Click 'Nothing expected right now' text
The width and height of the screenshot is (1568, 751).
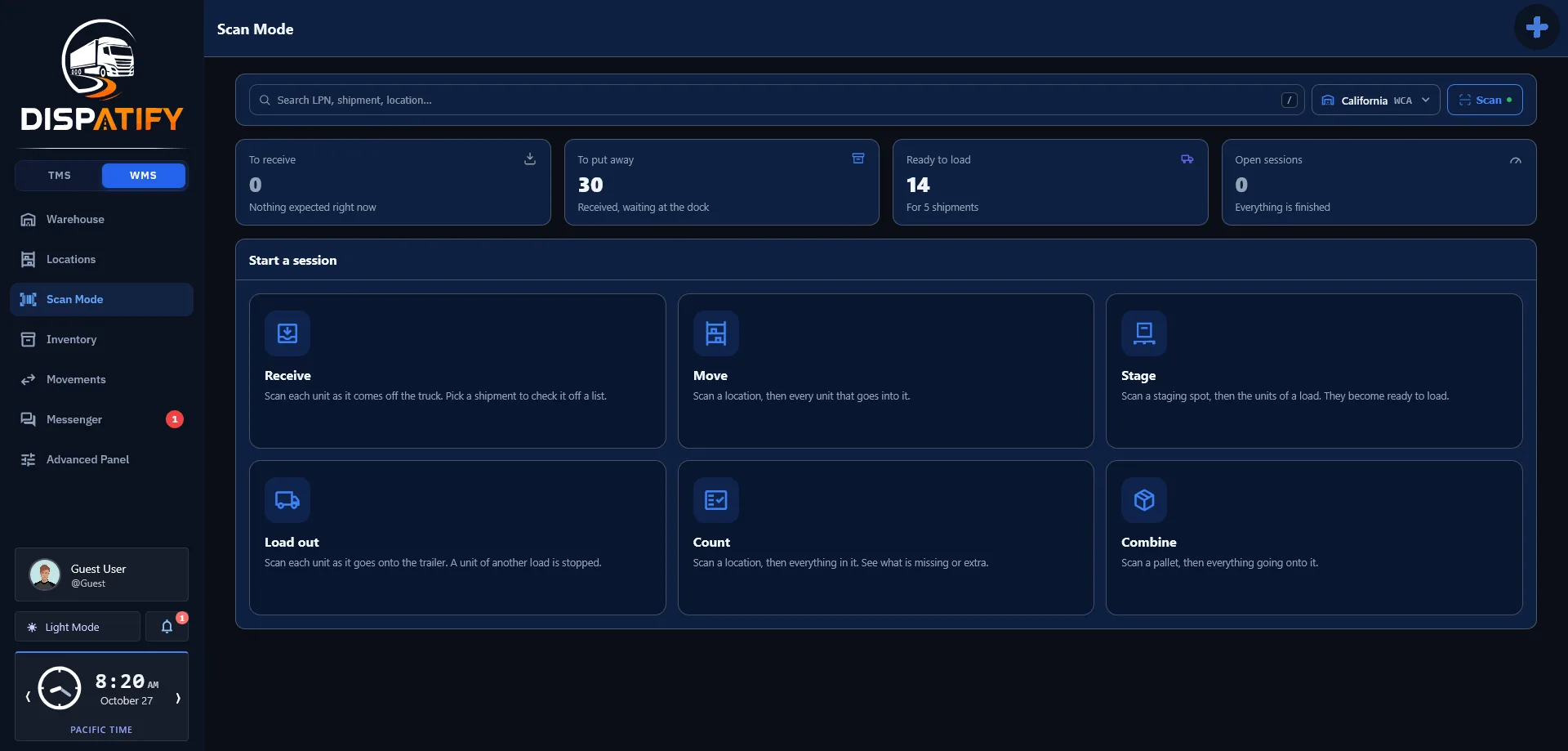point(313,208)
